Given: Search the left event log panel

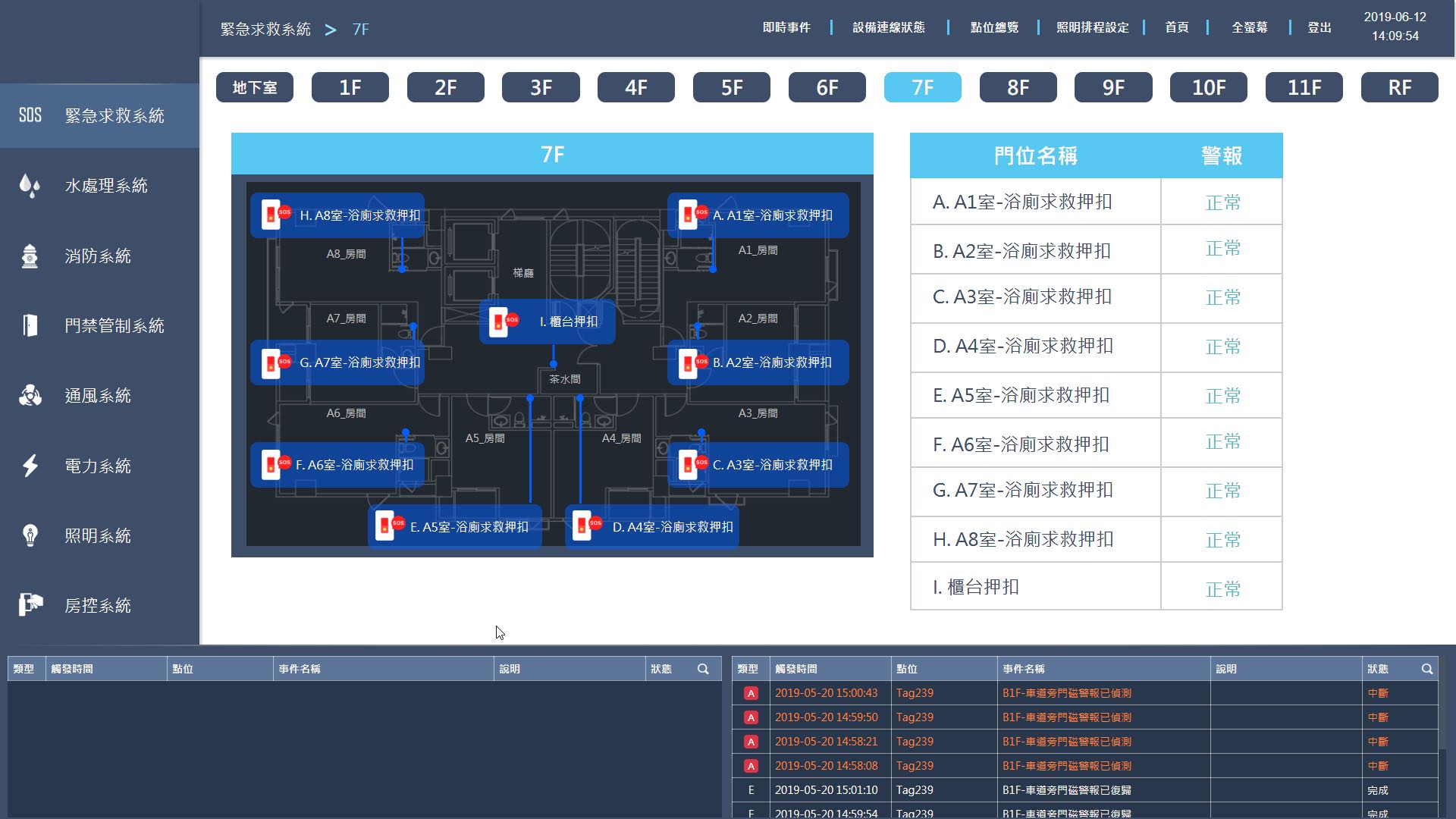Looking at the screenshot, I should (703, 669).
